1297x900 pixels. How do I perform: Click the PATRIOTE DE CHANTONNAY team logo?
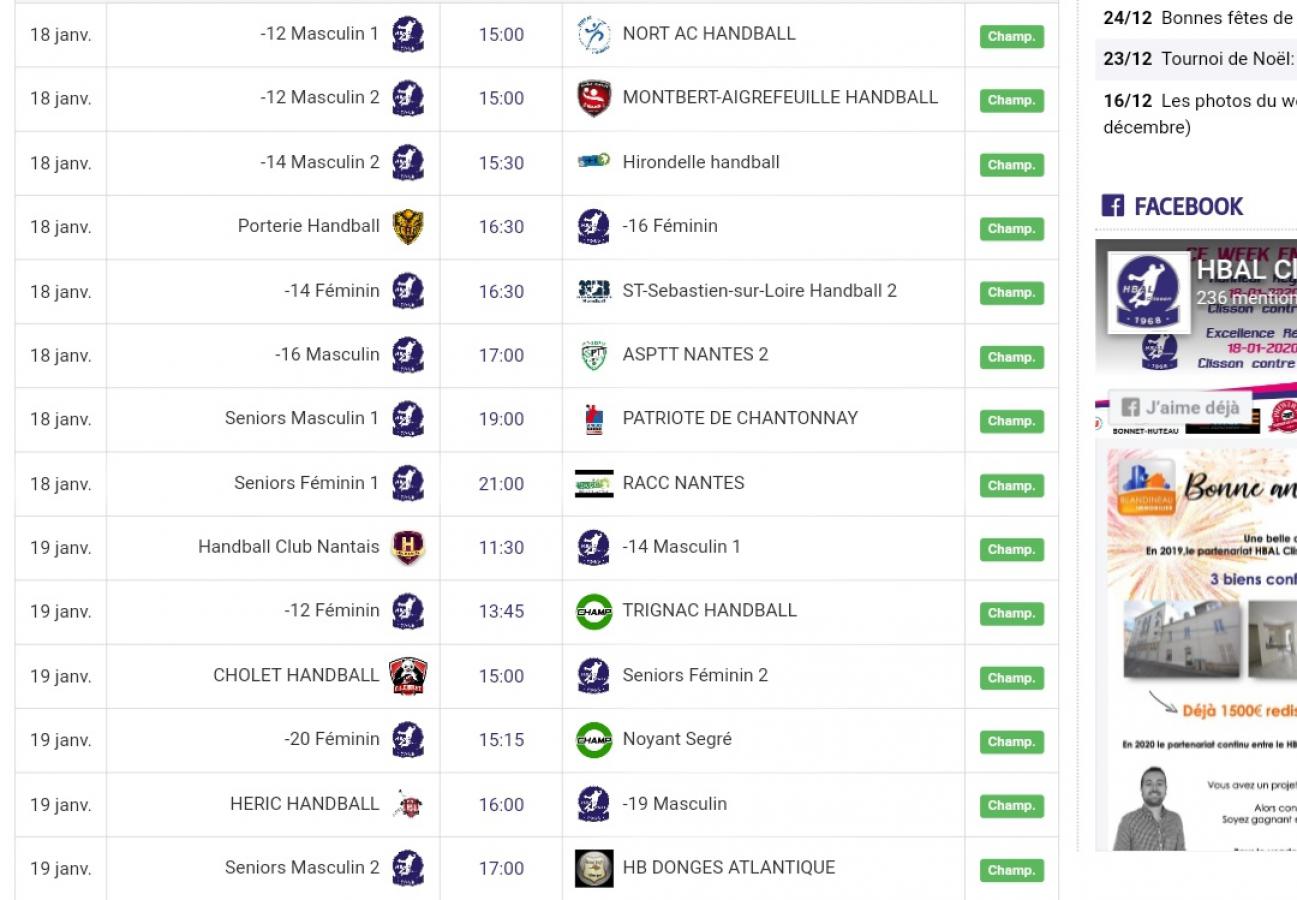tap(593, 419)
